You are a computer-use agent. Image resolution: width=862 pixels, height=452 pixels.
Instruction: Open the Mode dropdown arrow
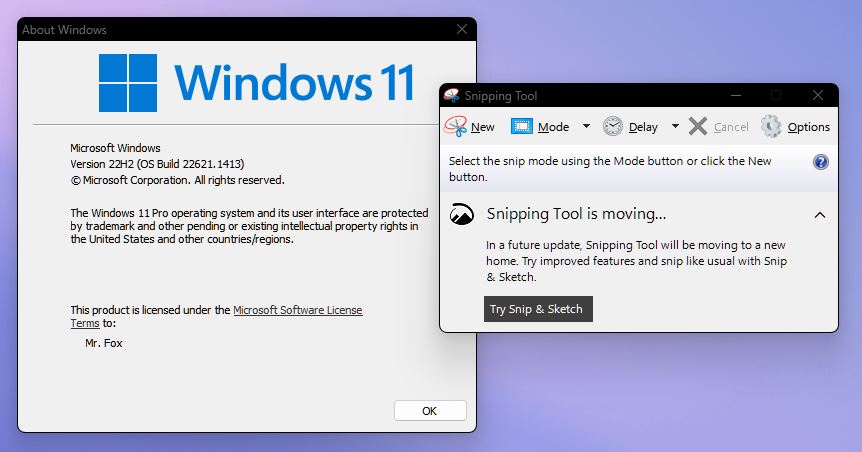click(587, 126)
